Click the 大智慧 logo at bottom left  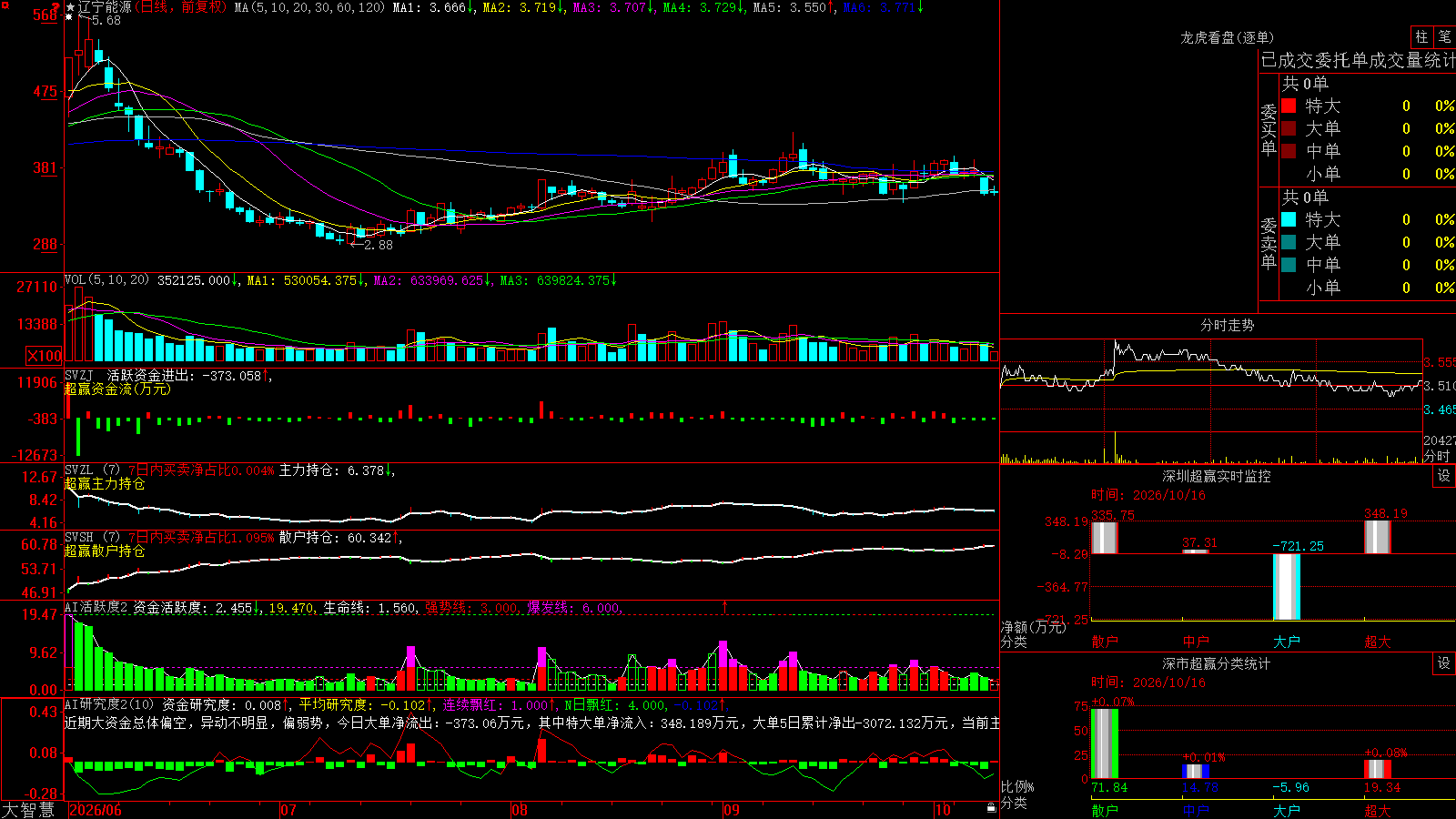click(x=27, y=809)
